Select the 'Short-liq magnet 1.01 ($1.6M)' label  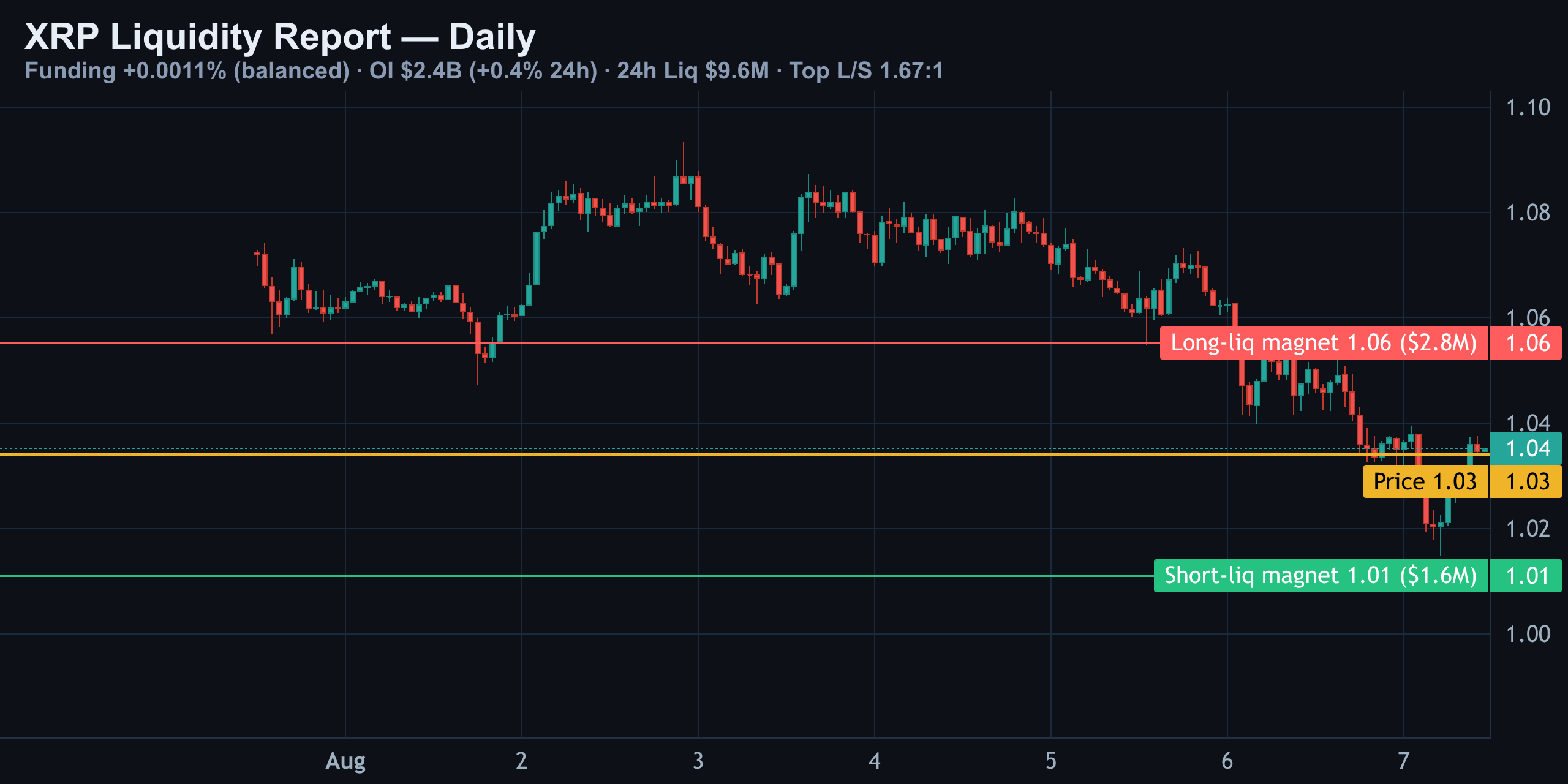pos(1321,576)
